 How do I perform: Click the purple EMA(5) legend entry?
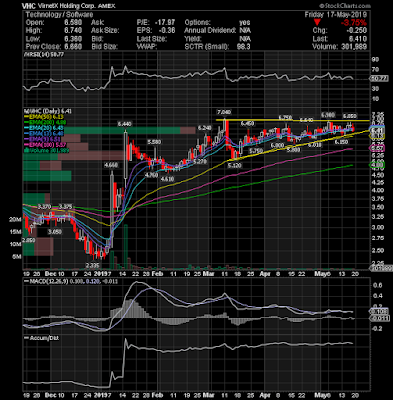click(43, 139)
